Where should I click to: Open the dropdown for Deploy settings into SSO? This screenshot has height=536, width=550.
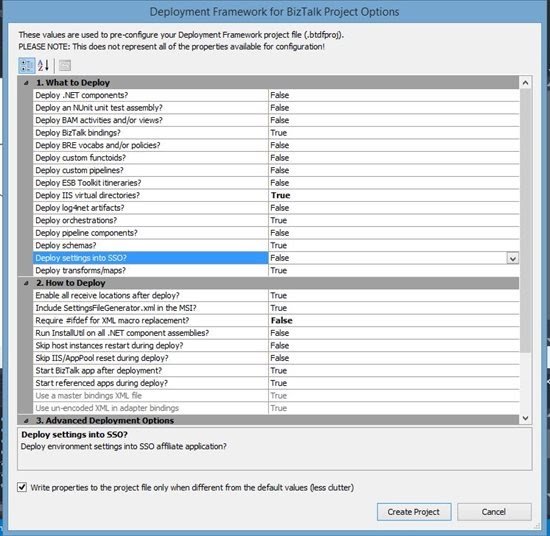coord(512,259)
